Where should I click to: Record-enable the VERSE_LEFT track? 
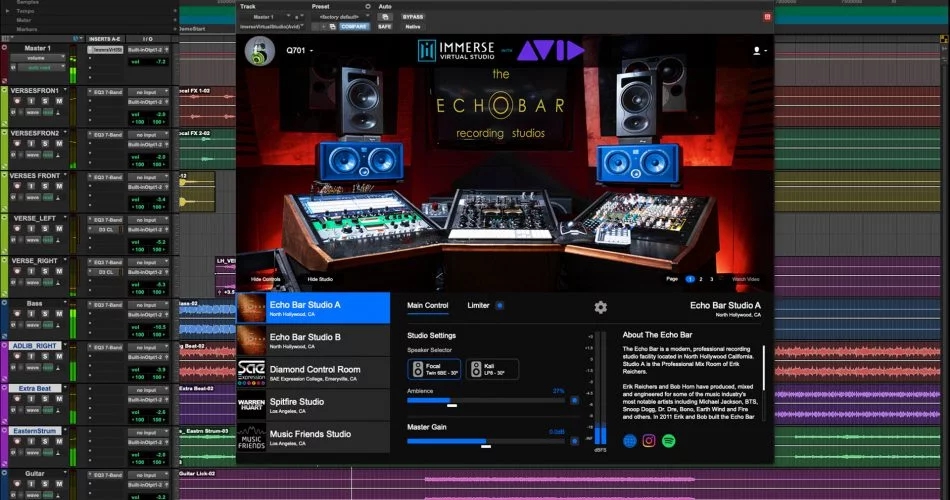coord(18,228)
